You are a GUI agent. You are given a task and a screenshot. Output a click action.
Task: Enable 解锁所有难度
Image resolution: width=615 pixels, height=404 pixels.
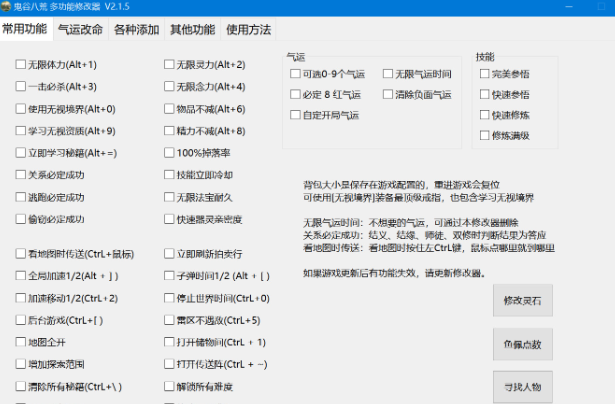click(x=169, y=386)
